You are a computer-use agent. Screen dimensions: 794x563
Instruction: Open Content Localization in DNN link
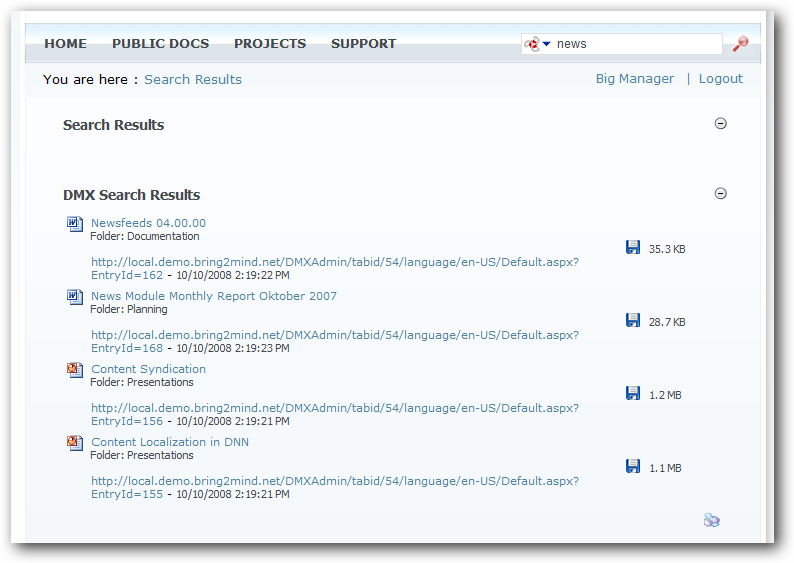[170, 441]
